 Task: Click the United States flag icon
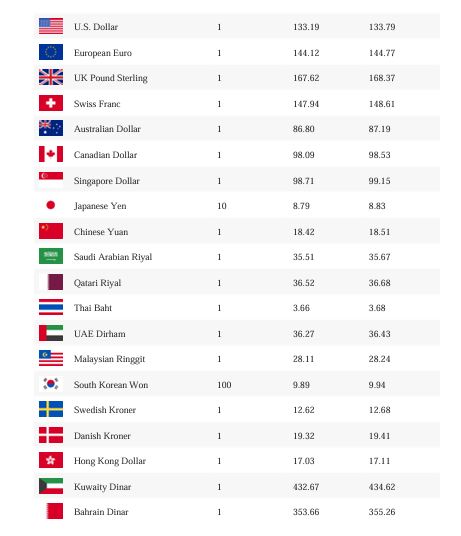(51, 26)
